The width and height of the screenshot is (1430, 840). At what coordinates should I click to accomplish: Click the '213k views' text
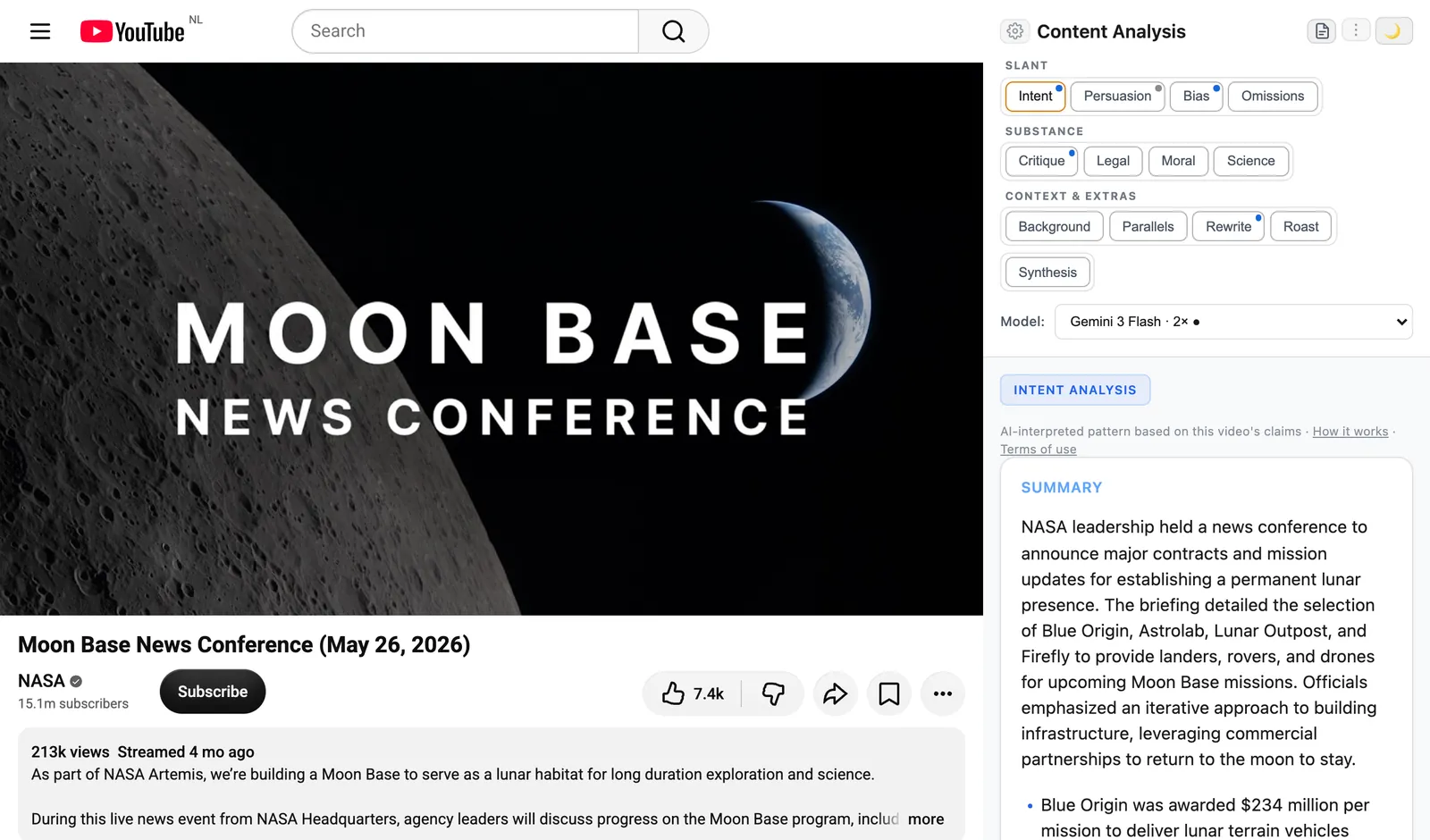tap(71, 752)
